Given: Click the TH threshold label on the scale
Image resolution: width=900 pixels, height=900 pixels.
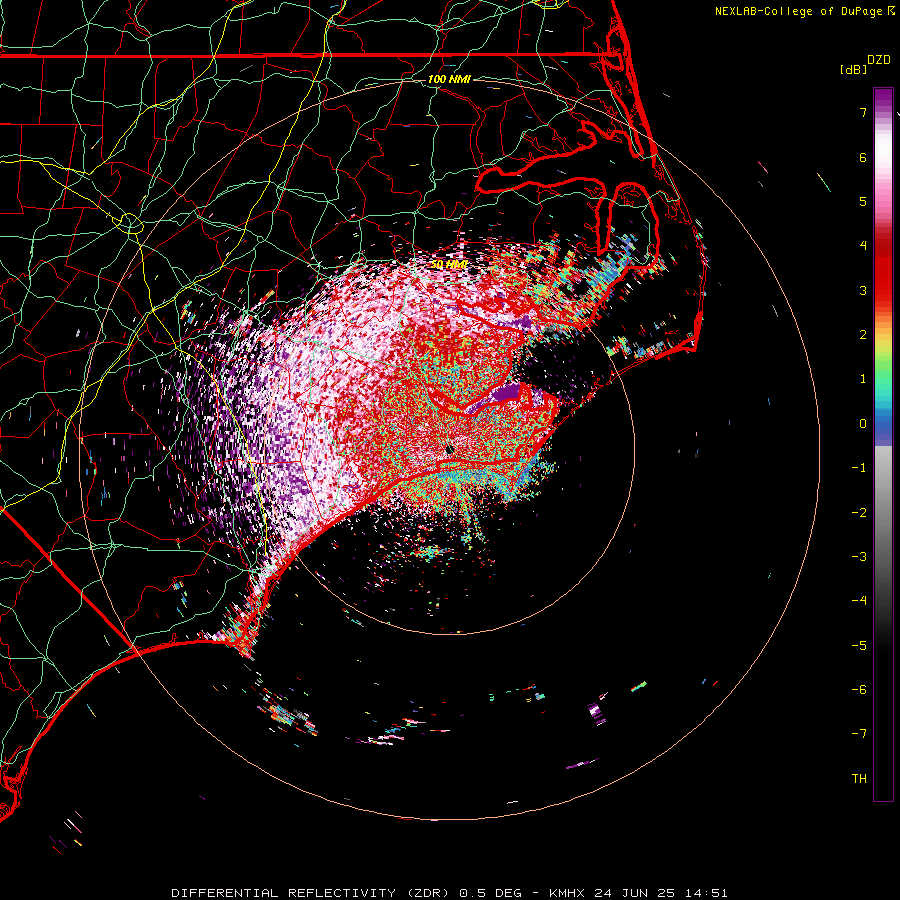Looking at the screenshot, I should (859, 779).
